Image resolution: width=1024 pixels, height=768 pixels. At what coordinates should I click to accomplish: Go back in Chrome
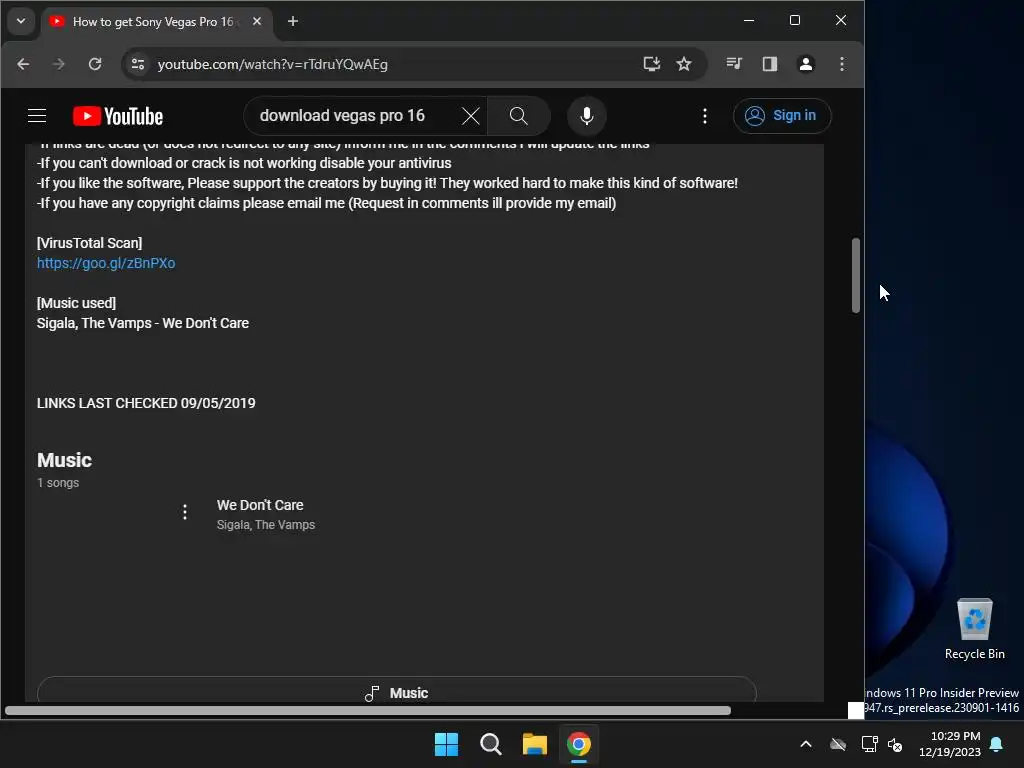(24, 64)
